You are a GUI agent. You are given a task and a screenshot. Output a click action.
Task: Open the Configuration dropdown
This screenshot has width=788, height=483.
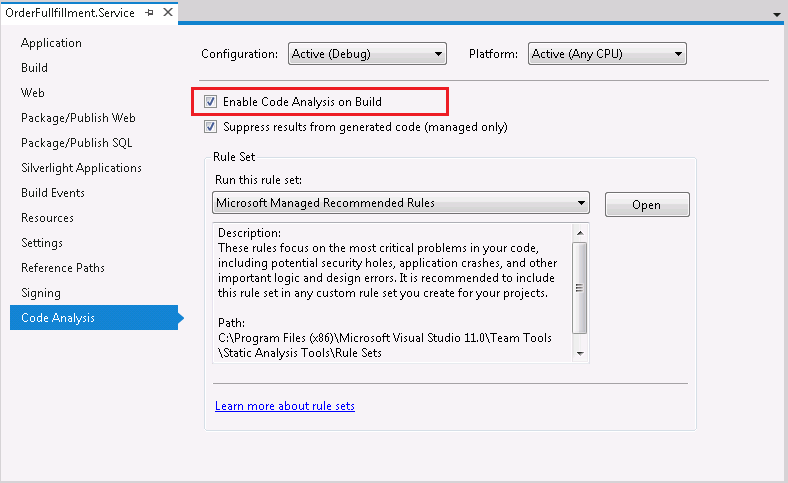(x=367, y=54)
